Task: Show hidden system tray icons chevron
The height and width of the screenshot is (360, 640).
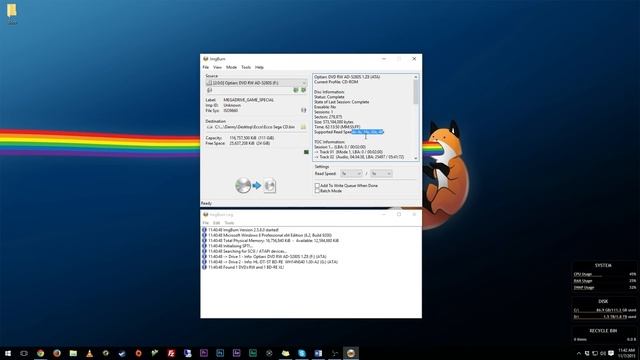Action: point(578,353)
